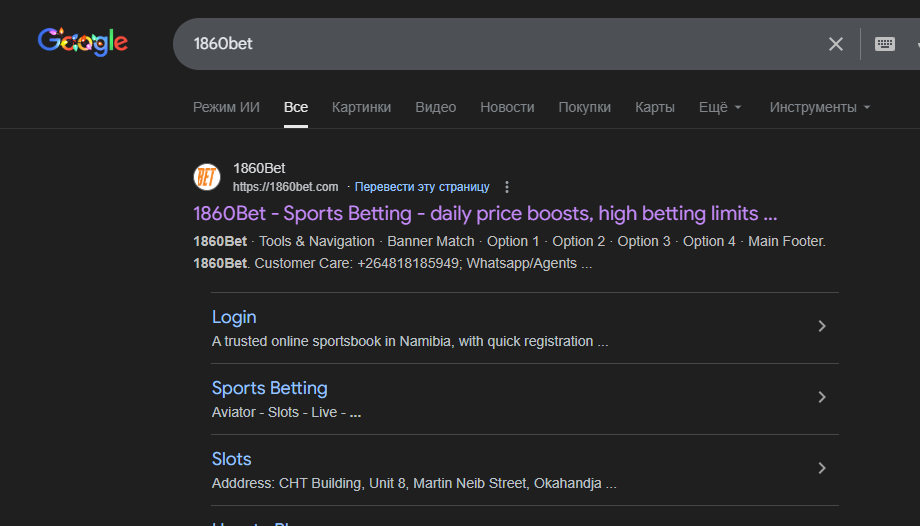Open 1860Bet Sports Betting result title
920x526 pixels.
[485, 213]
